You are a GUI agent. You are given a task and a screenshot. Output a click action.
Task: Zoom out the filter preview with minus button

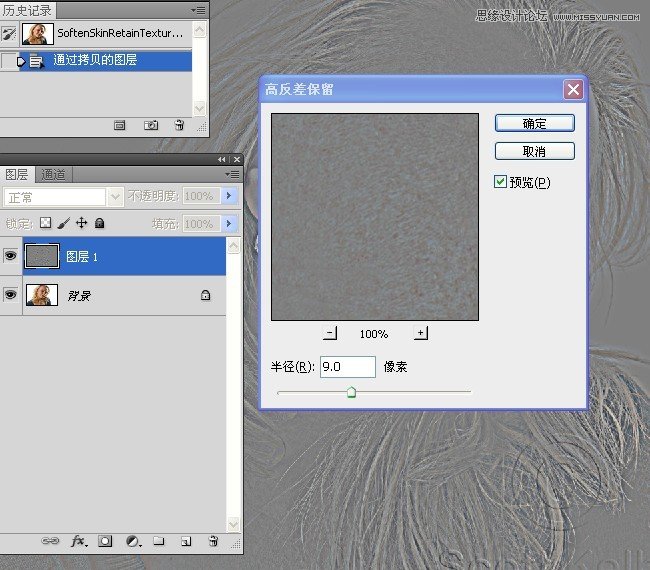pos(330,333)
